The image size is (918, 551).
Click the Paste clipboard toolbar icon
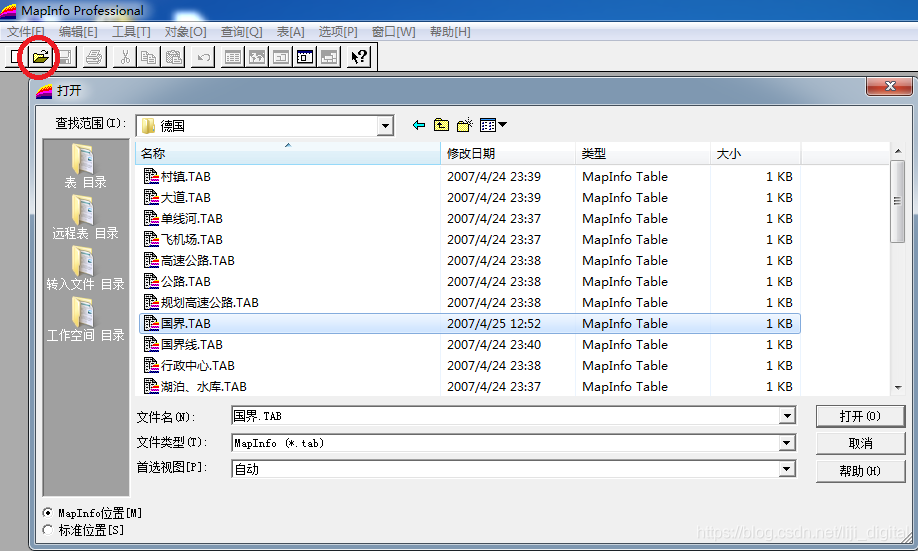pos(173,57)
